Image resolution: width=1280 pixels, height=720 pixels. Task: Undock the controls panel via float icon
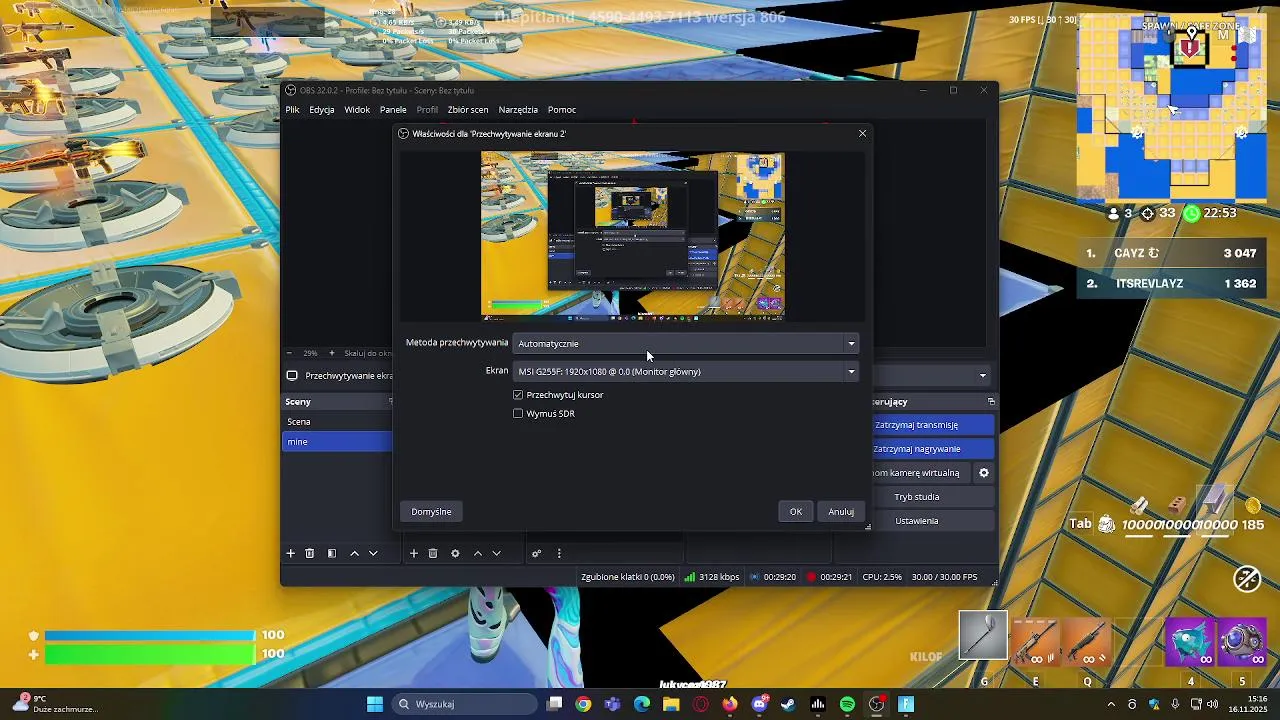pos(991,401)
